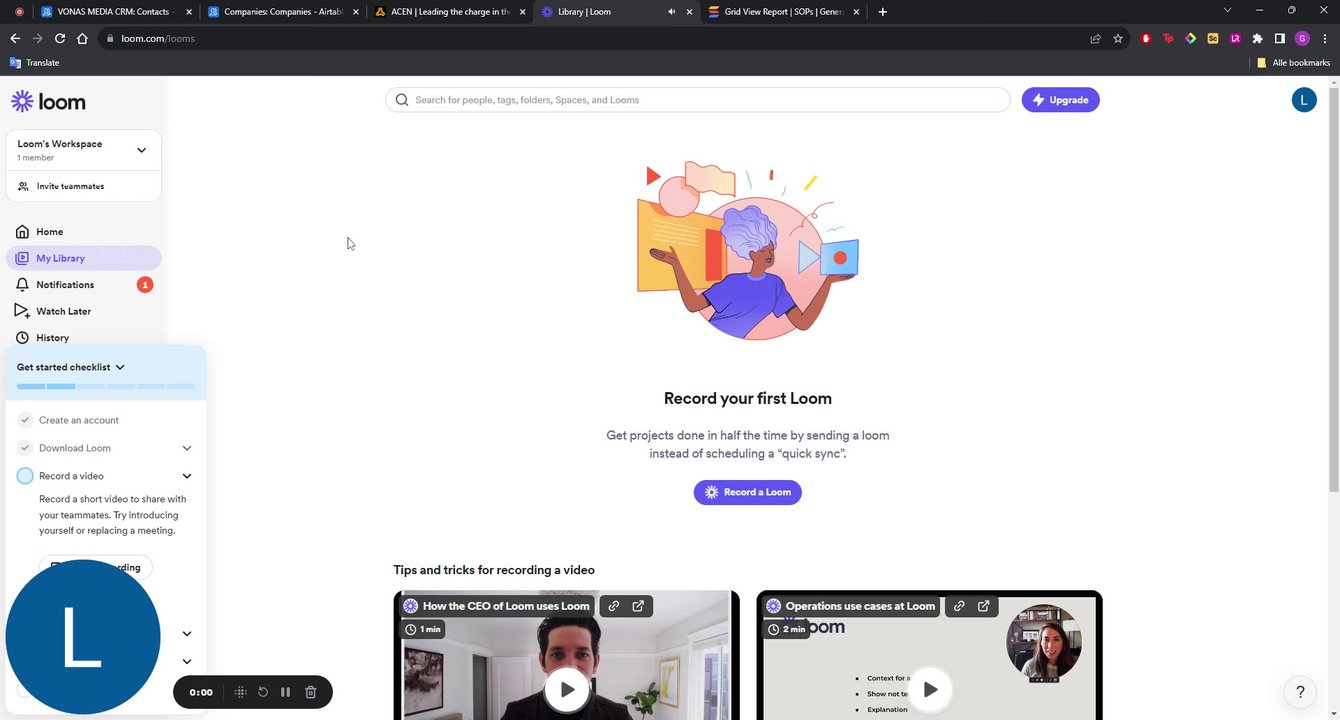1340x720 pixels.
Task: Delete the recording with trash icon
Action: click(x=311, y=692)
